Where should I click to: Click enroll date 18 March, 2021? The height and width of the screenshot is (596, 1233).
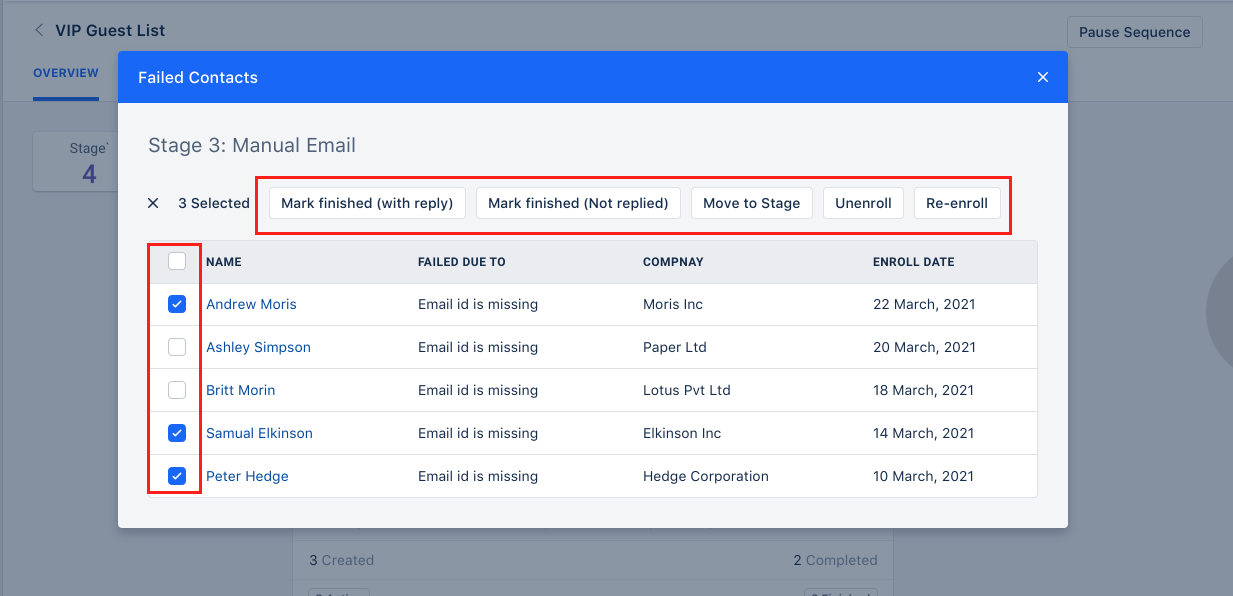tap(924, 390)
